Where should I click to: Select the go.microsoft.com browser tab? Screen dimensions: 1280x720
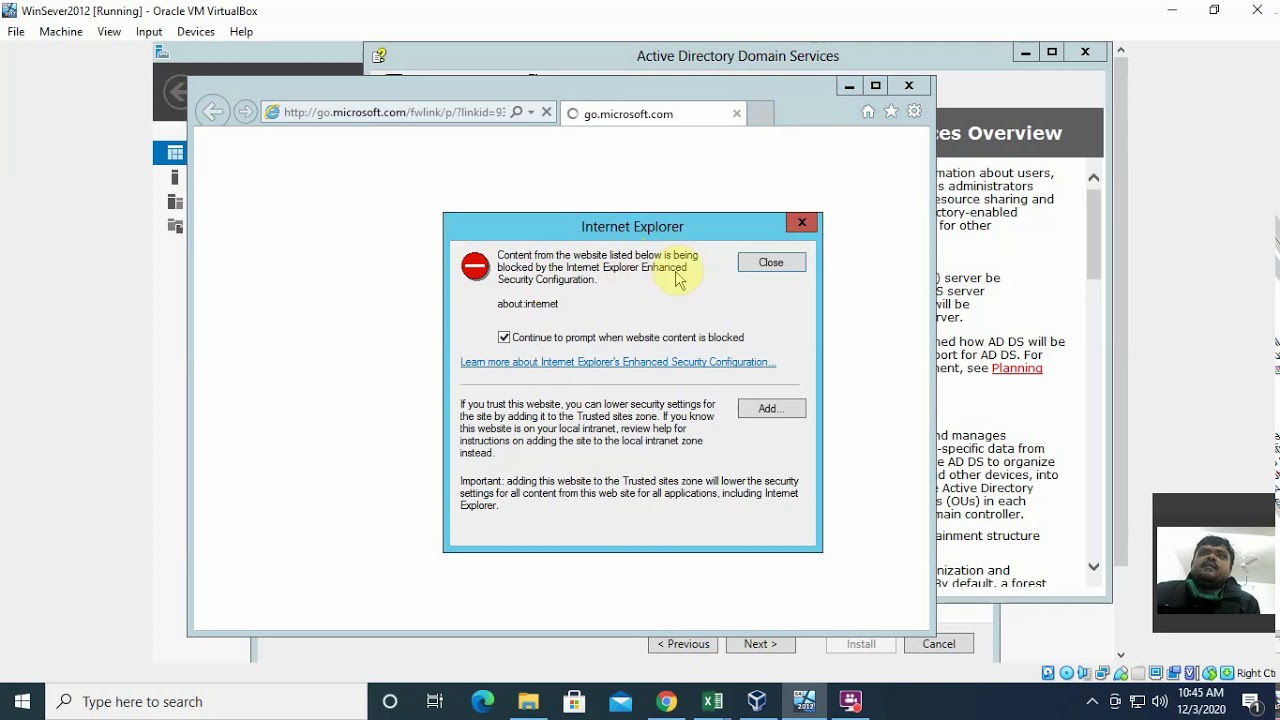[653, 113]
